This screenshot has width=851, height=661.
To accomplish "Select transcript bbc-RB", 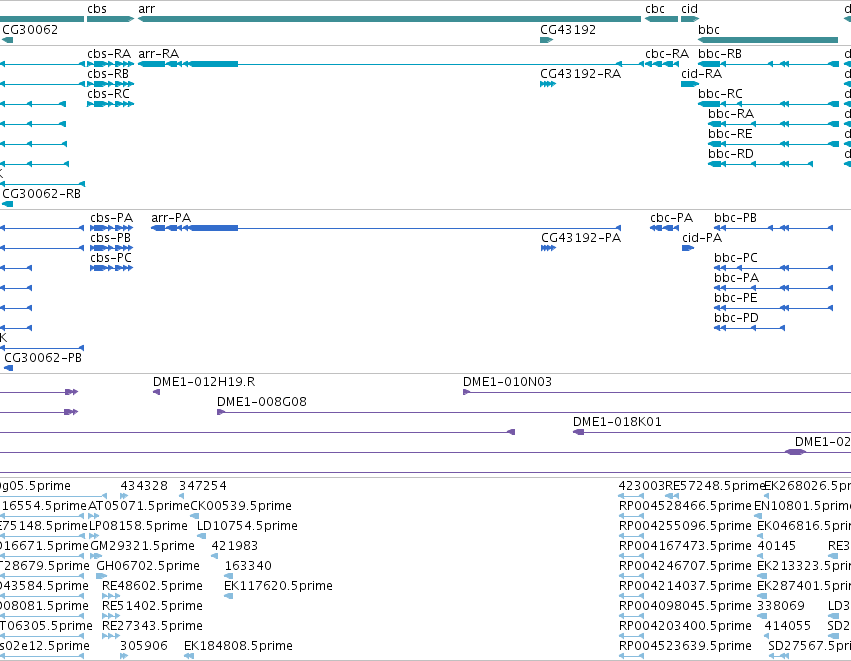I will [768, 64].
